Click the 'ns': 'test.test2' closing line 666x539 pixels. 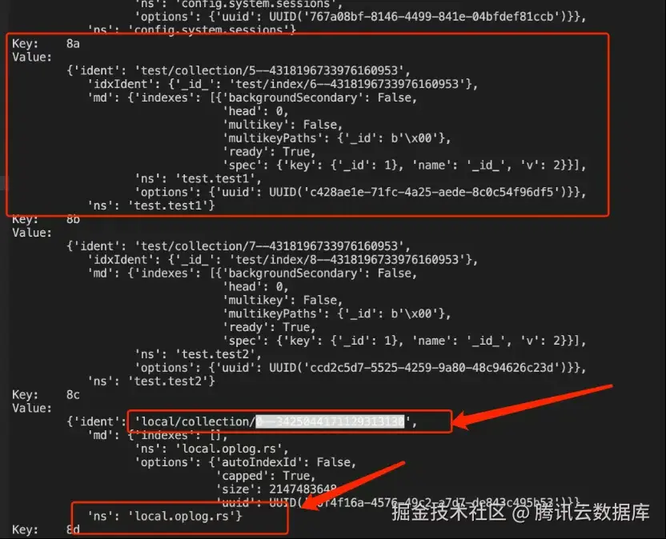coord(151,381)
